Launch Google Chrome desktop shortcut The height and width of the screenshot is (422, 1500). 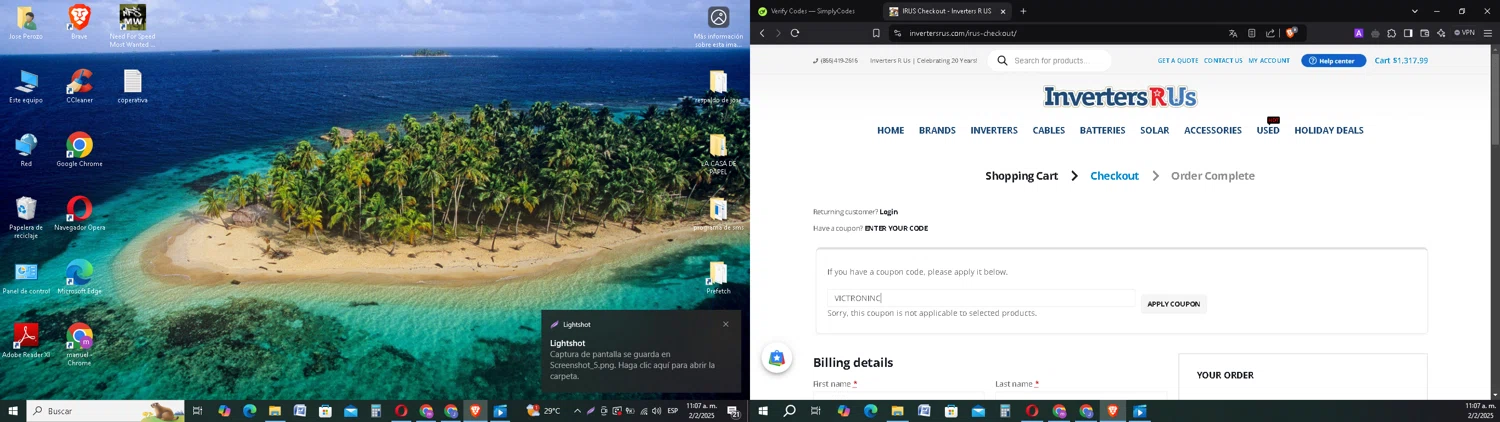pyautogui.click(x=79, y=150)
